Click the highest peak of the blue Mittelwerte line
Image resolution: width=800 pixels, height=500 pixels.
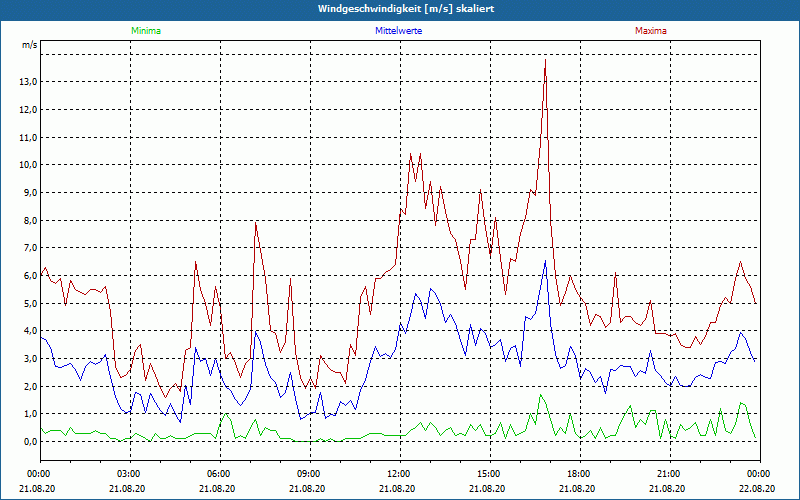click(545, 261)
